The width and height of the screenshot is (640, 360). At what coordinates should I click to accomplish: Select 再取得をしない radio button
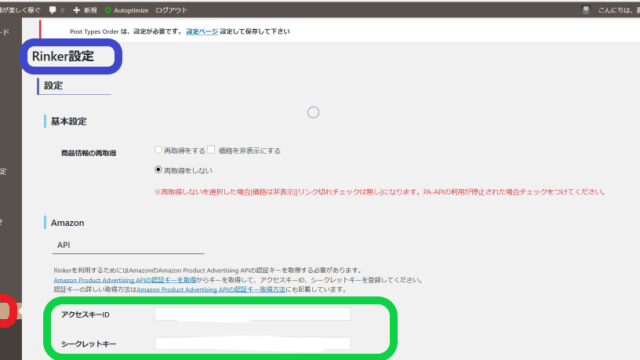click(x=158, y=169)
